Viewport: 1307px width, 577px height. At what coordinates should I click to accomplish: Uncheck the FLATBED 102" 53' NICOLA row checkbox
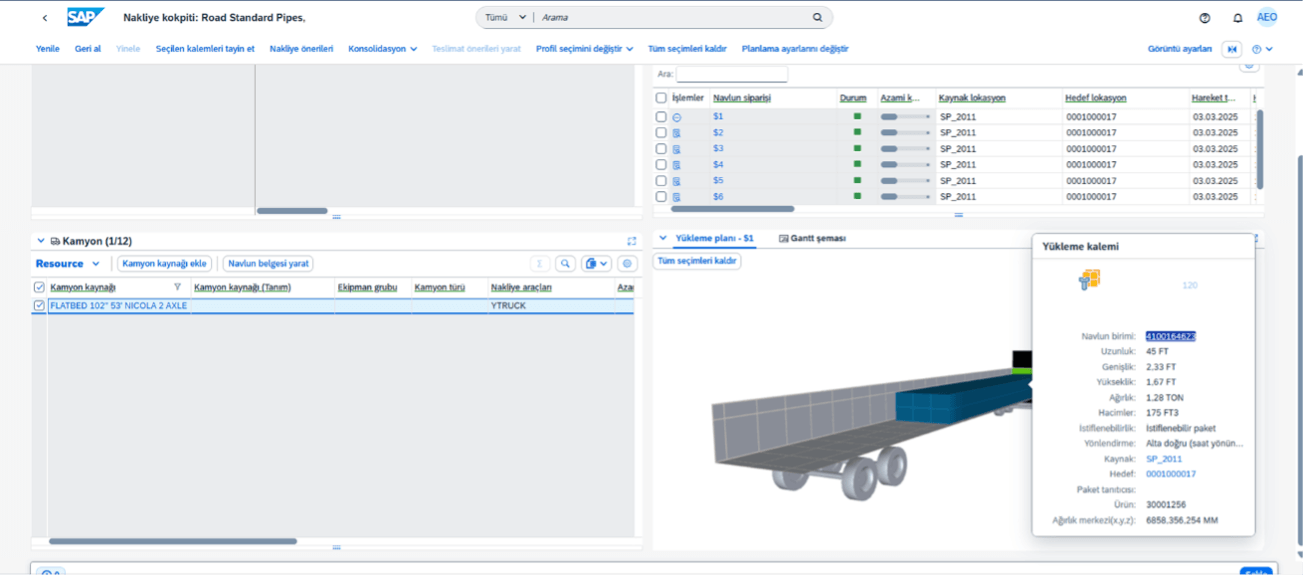[39, 306]
